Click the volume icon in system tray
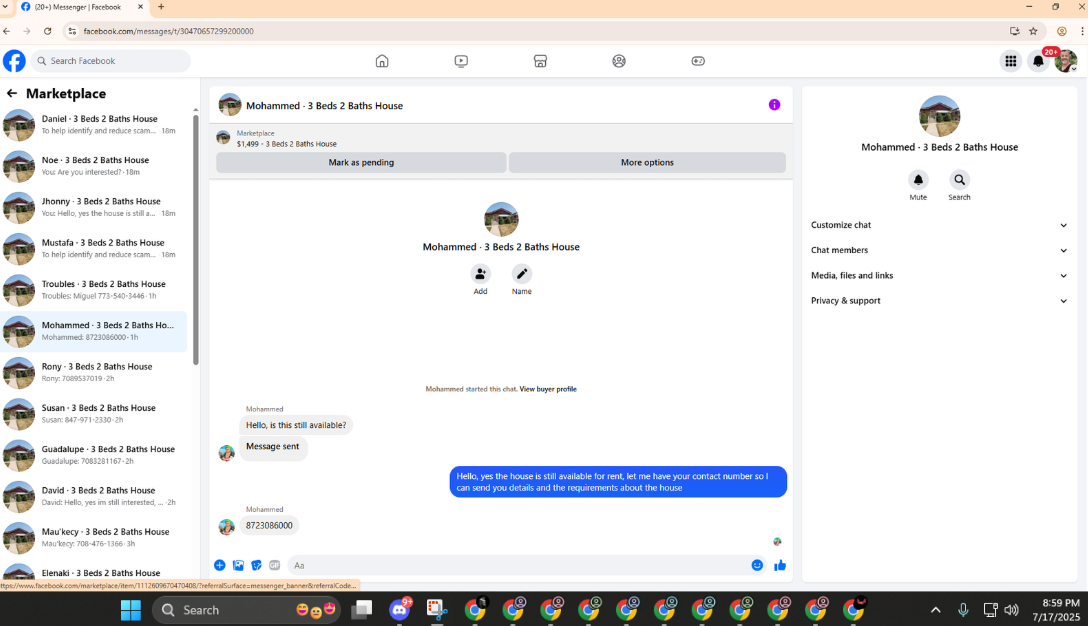The height and width of the screenshot is (626, 1088). pos(1011,610)
